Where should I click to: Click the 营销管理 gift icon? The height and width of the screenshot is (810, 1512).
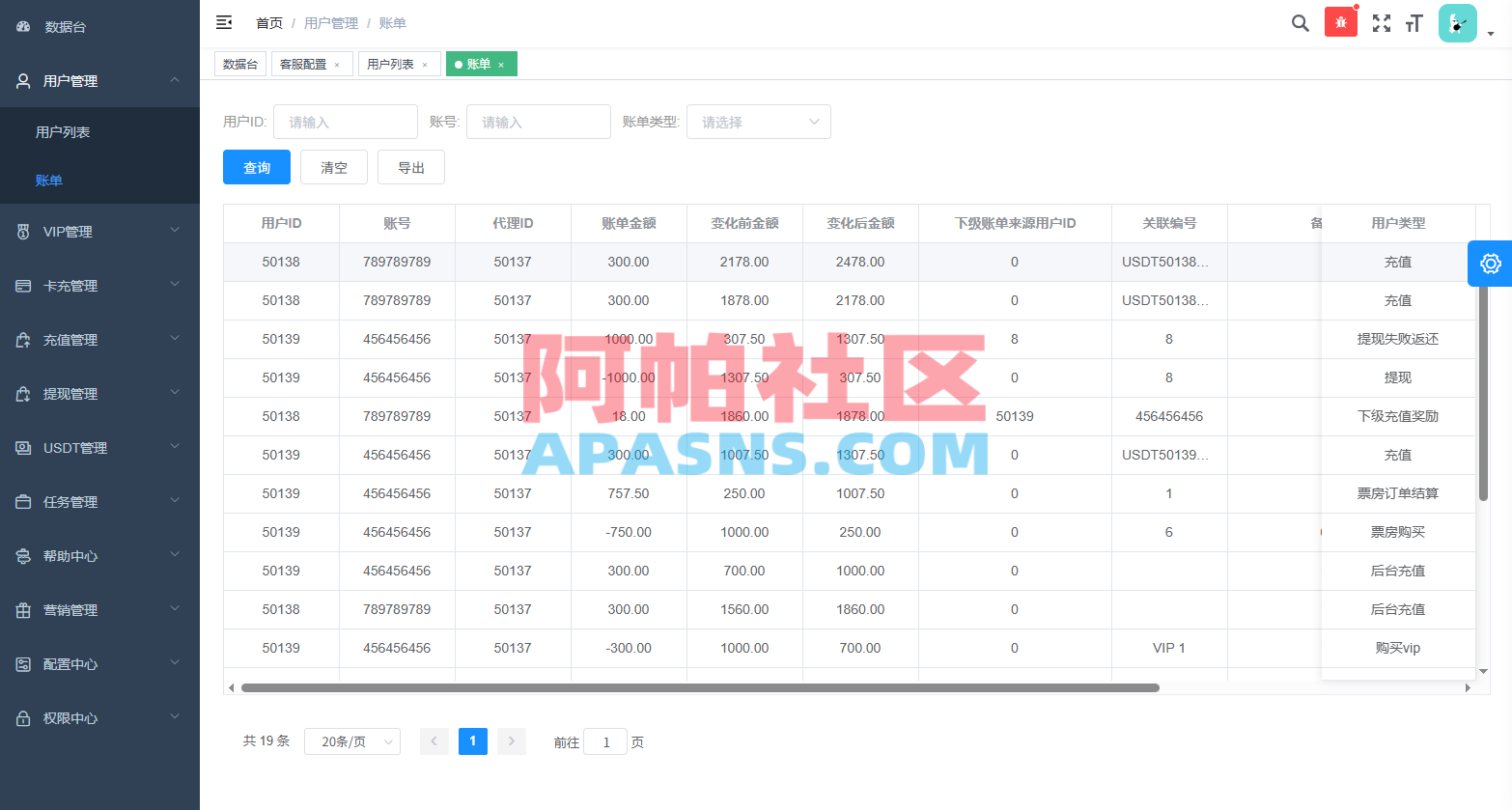[x=23, y=610]
